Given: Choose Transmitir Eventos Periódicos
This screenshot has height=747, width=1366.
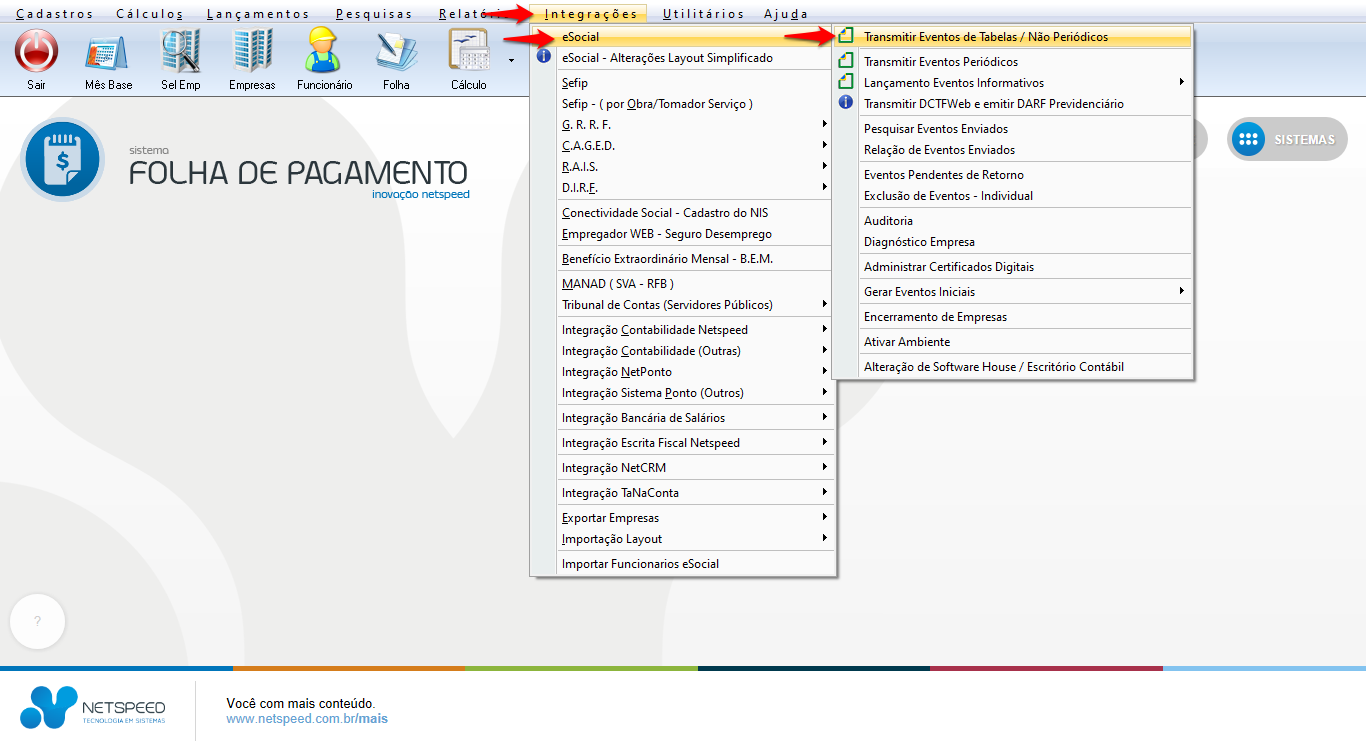Looking at the screenshot, I should (x=940, y=62).
